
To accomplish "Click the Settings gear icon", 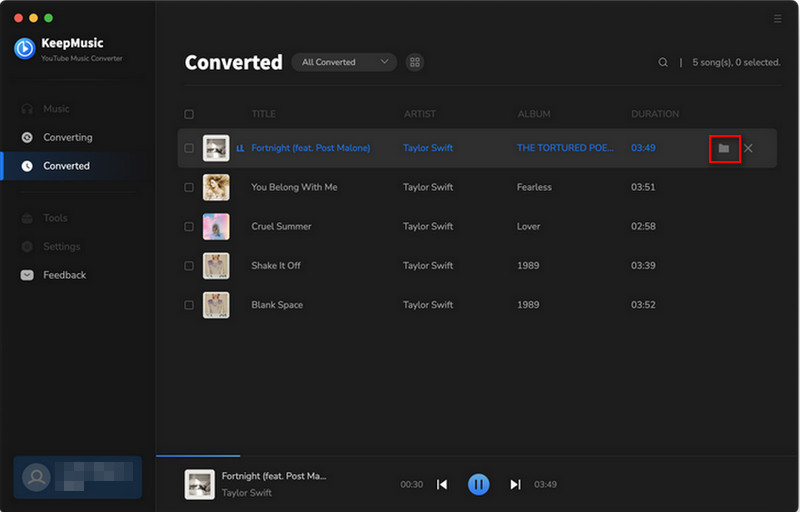I will click(x=27, y=247).
